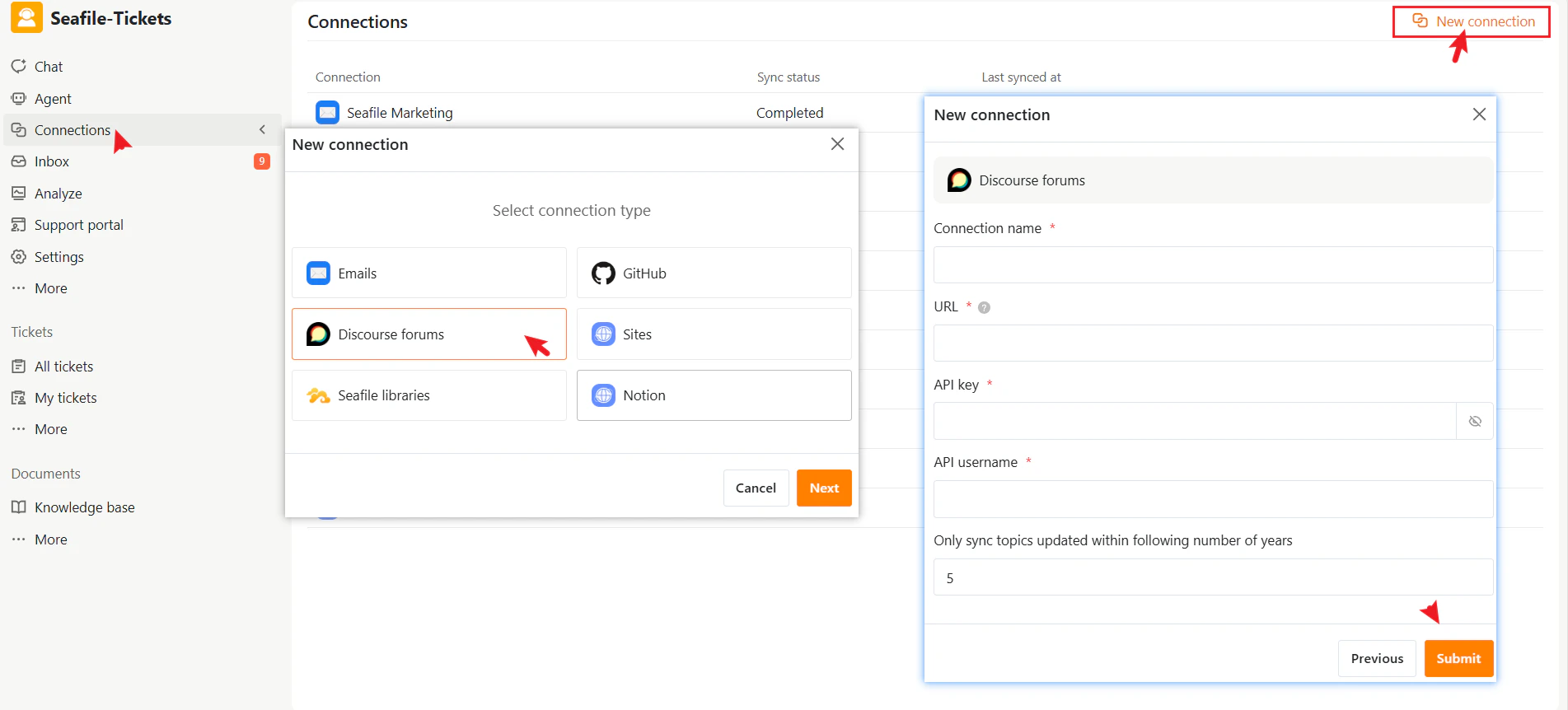Open Settings from the sidebar

(59, 257)
